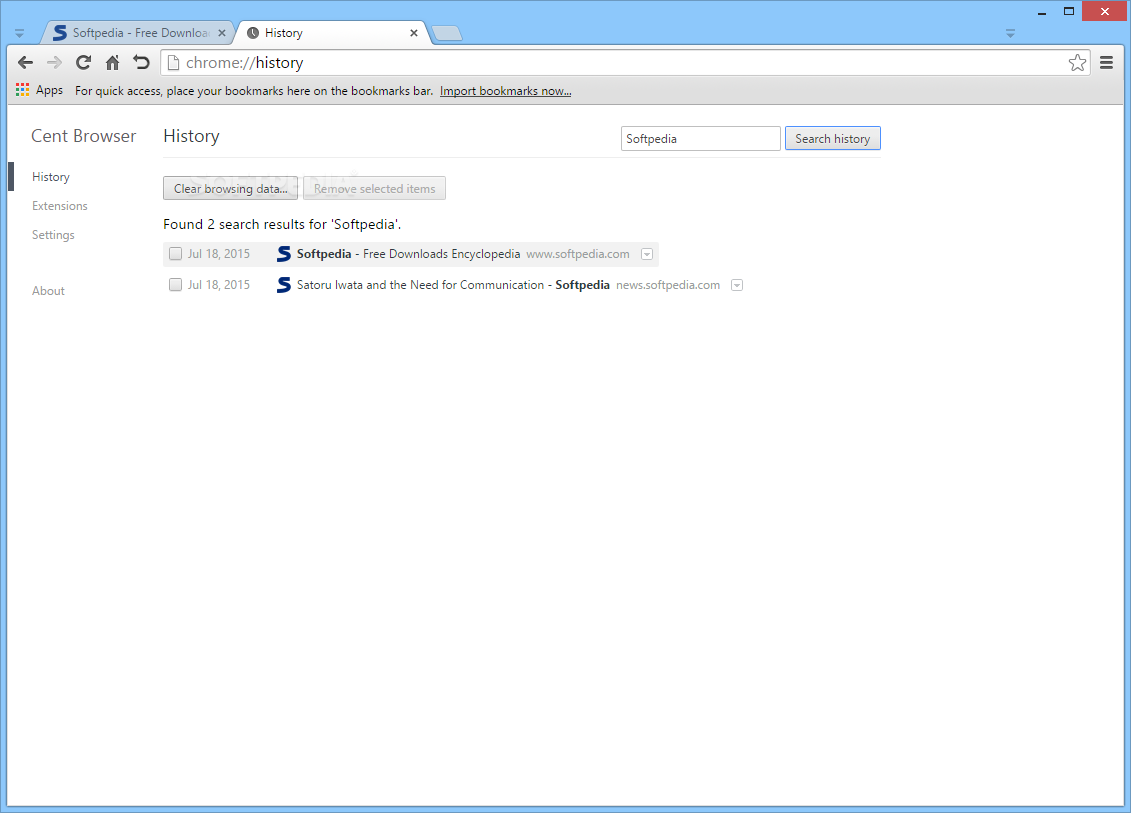Minimize the browser window

1042,12
